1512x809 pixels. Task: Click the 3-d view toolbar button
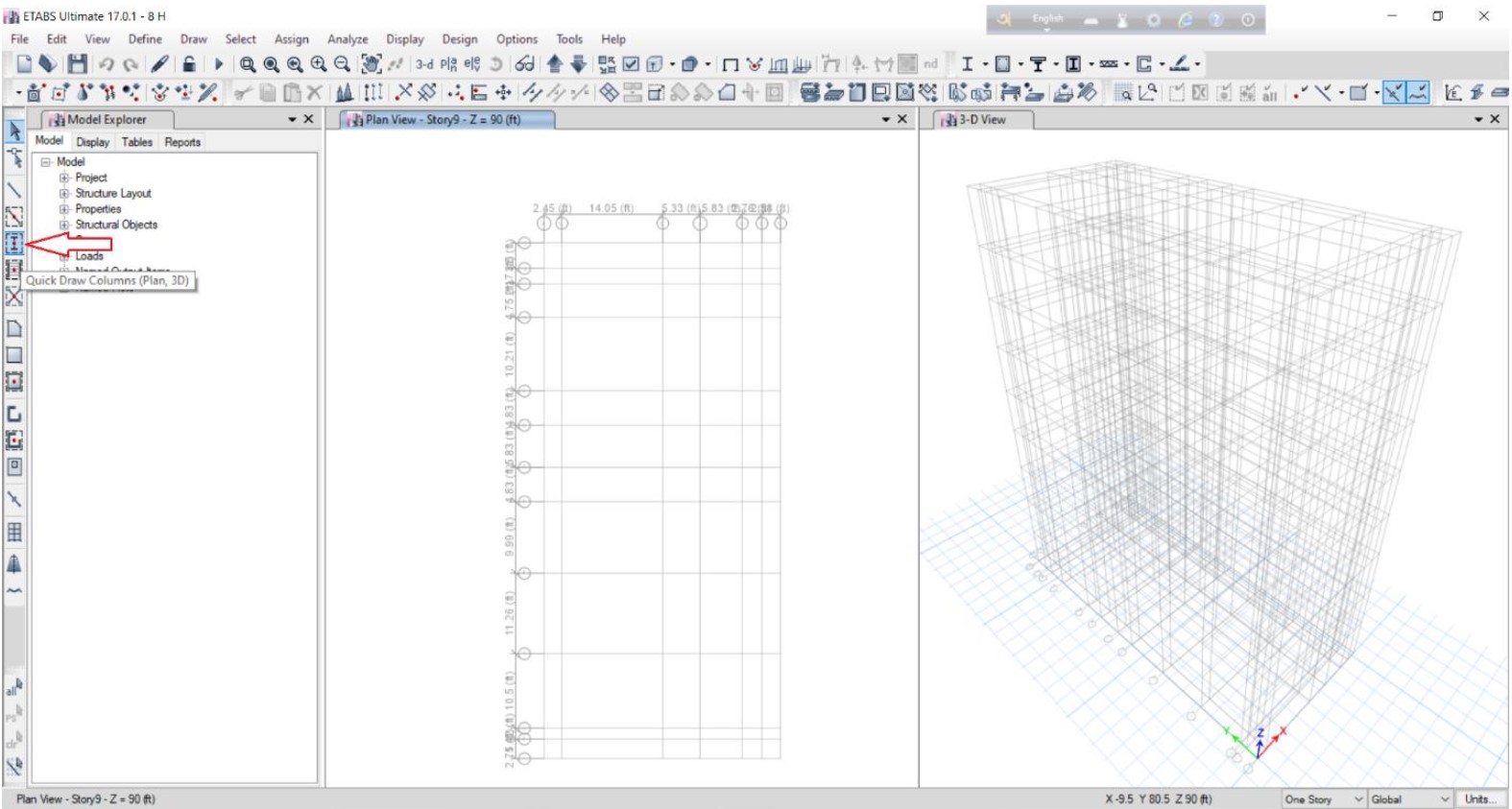pos(423,64)
